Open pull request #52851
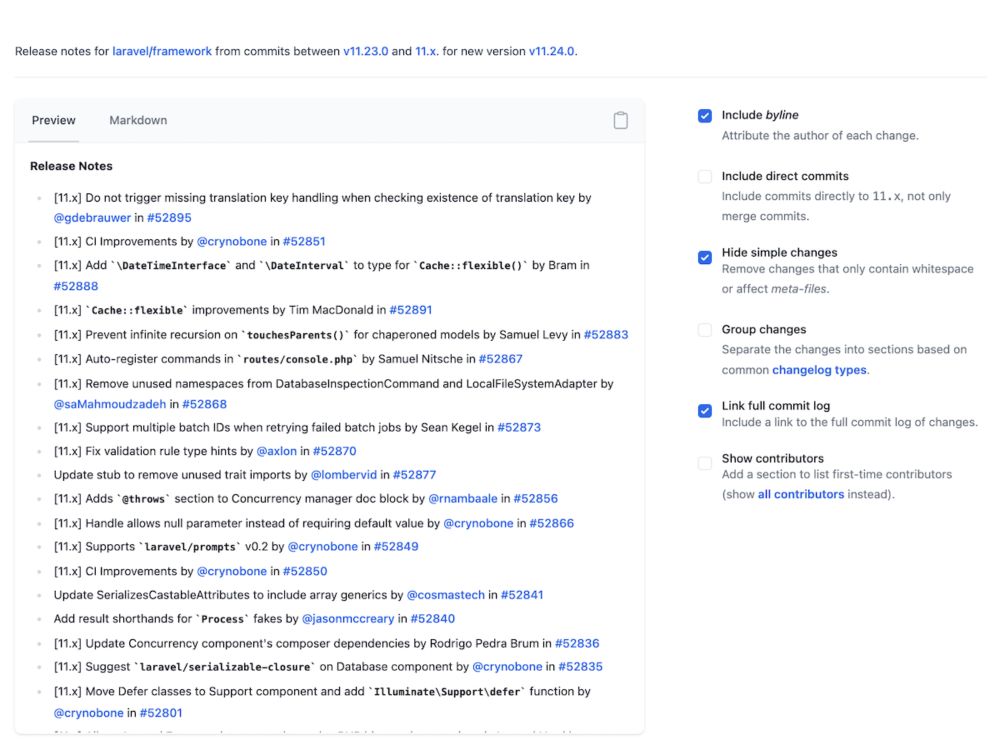The width and height of the screenshot is (1000, 749). tap(304, 241)
